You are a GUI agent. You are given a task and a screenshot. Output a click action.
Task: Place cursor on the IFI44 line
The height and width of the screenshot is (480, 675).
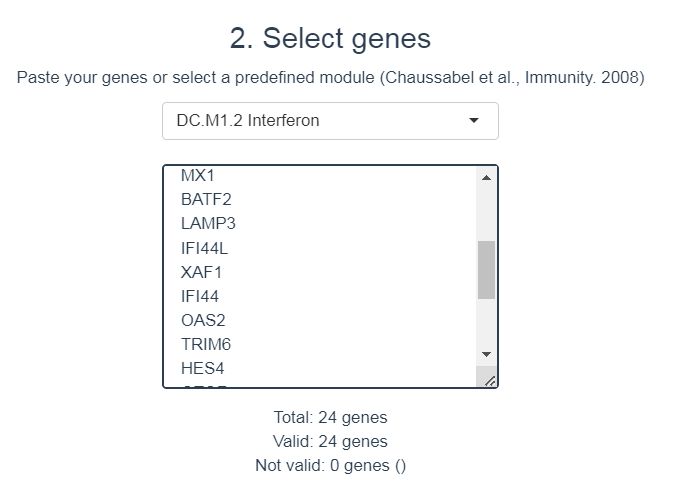200,296
